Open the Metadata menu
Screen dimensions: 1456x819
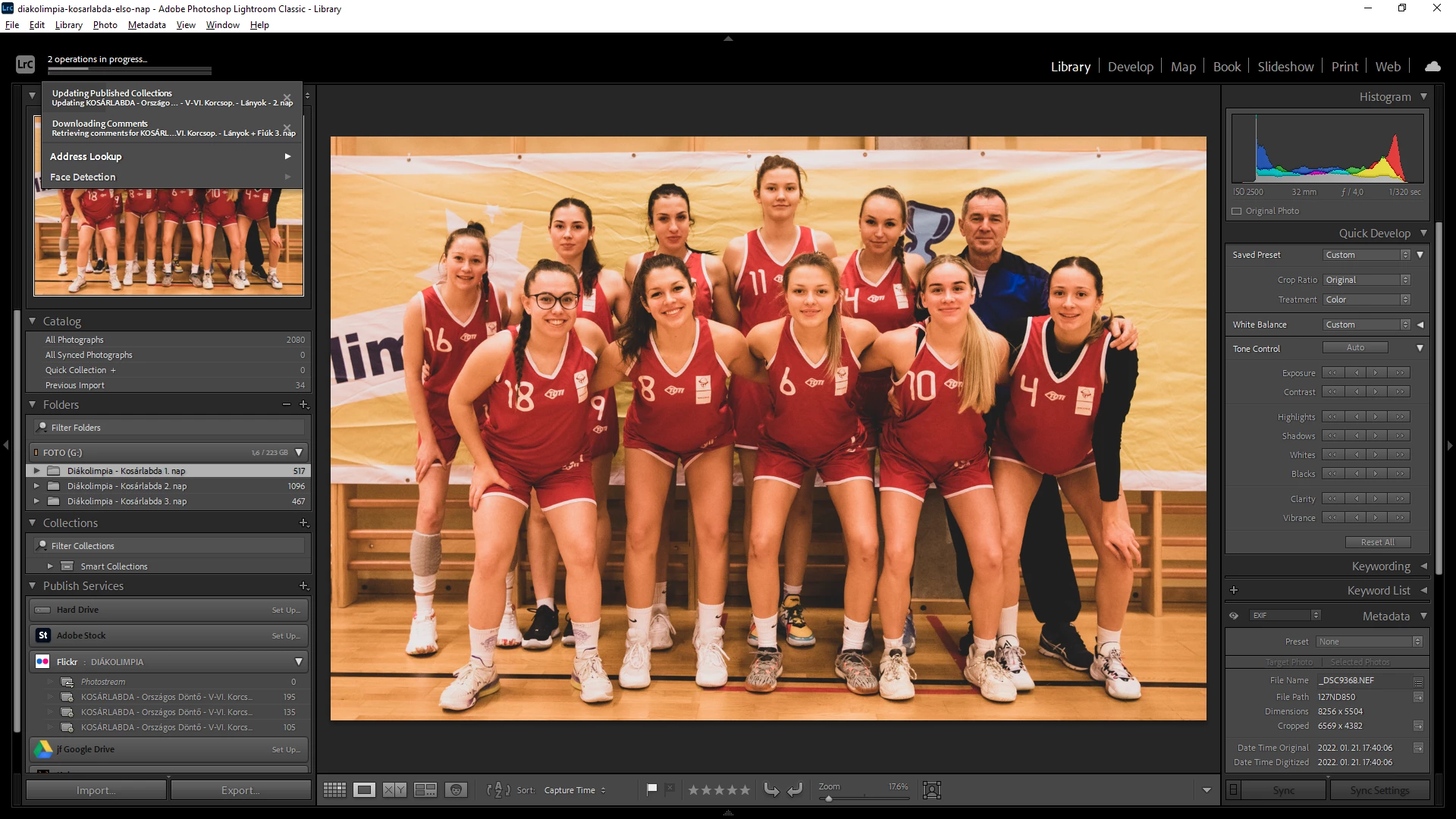click(146, 25)
